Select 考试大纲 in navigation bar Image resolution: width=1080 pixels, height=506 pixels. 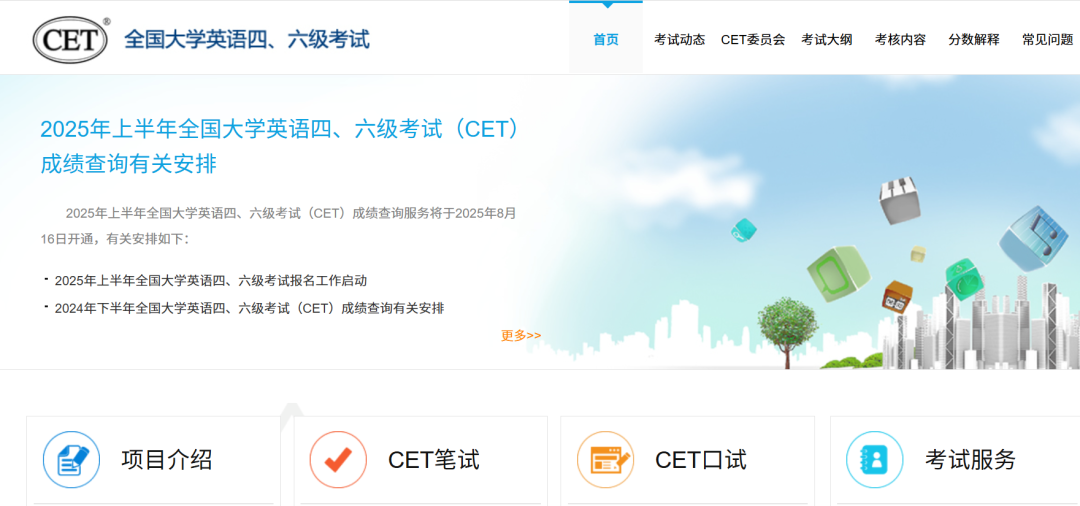827,40
